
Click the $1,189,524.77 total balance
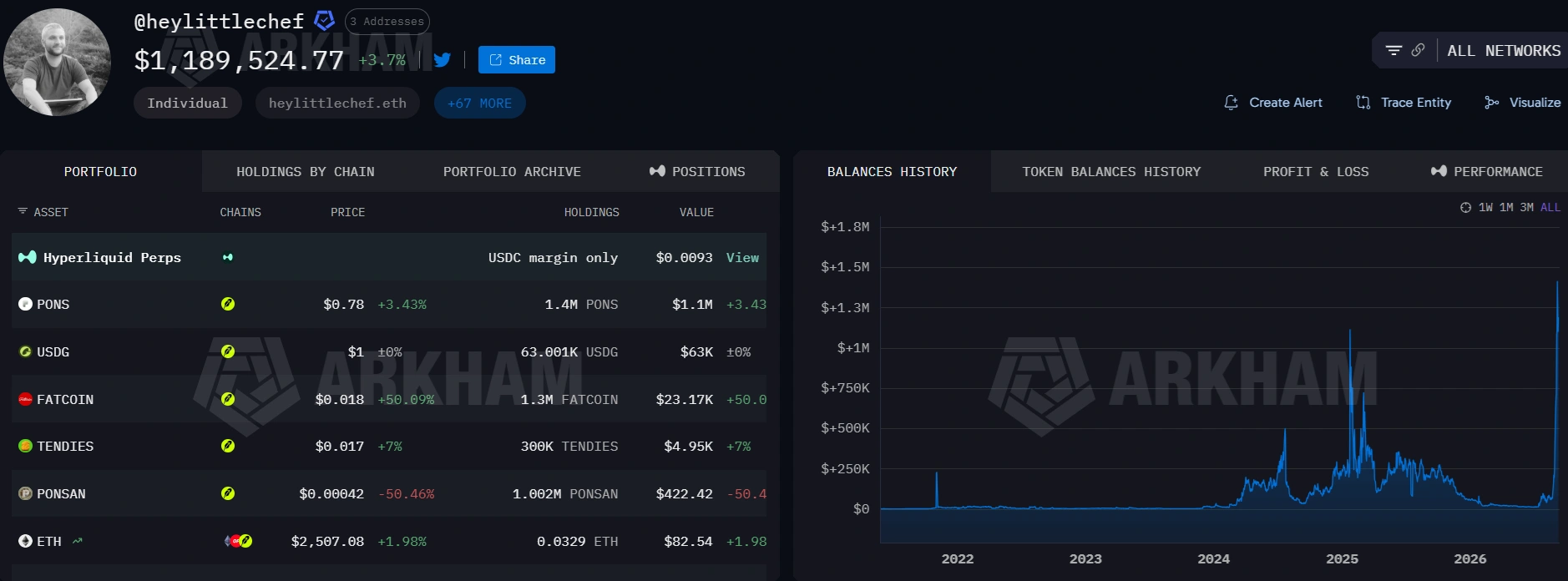pos(239,60)
